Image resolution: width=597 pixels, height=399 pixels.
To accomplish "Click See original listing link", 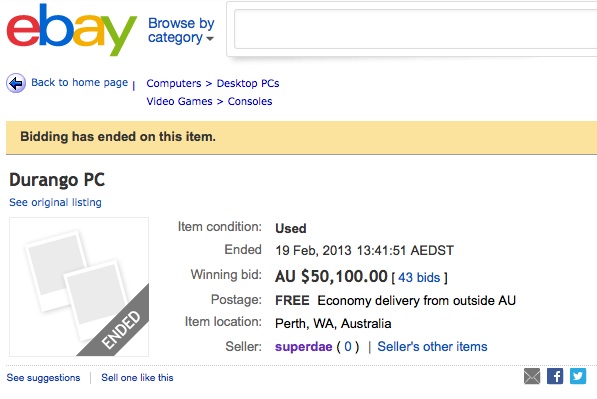I will click(55, 202).
